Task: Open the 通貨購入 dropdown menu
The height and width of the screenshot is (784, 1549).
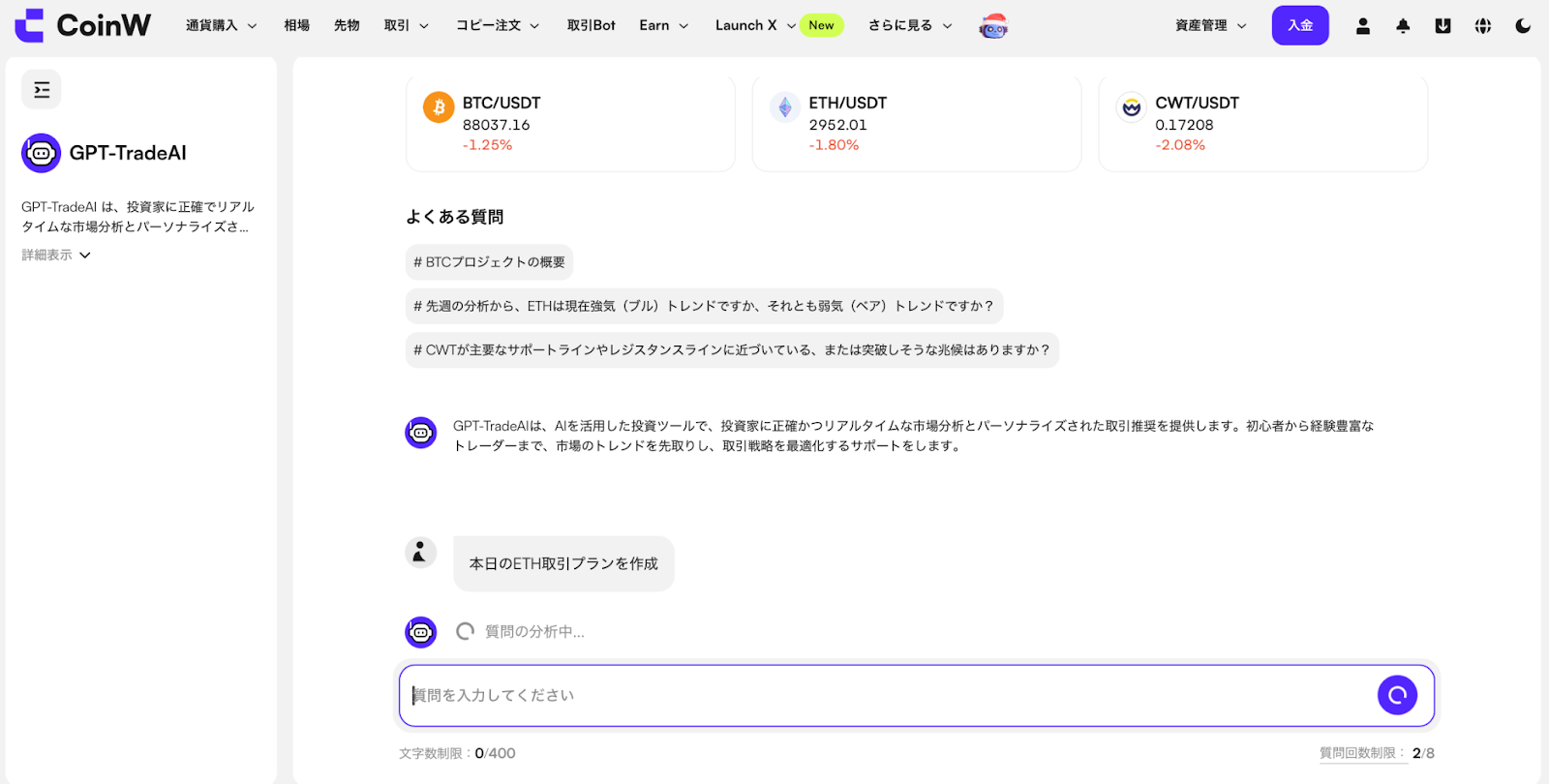Action: [221, 25]
